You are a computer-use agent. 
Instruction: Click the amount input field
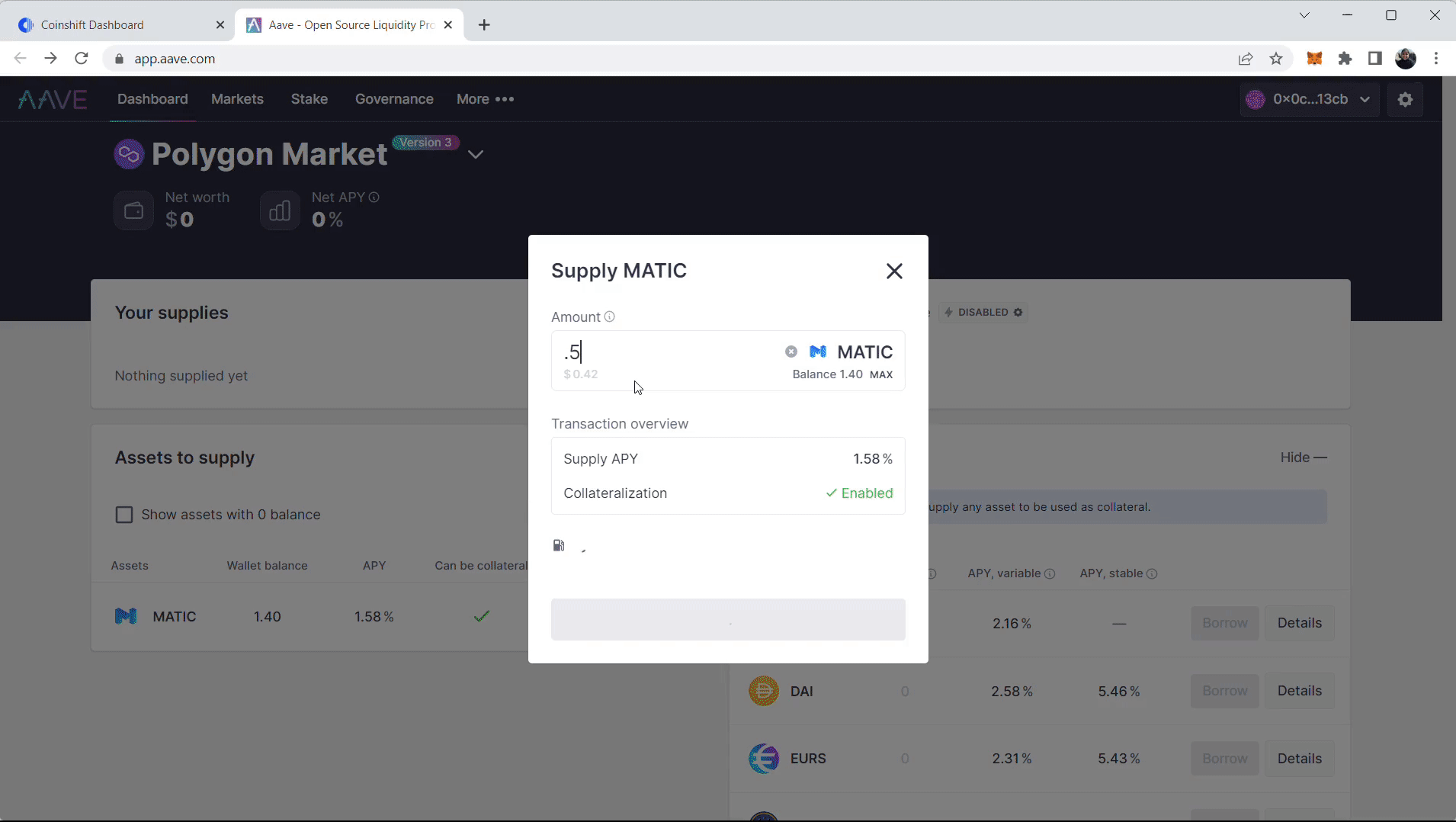tap(671, 352)
